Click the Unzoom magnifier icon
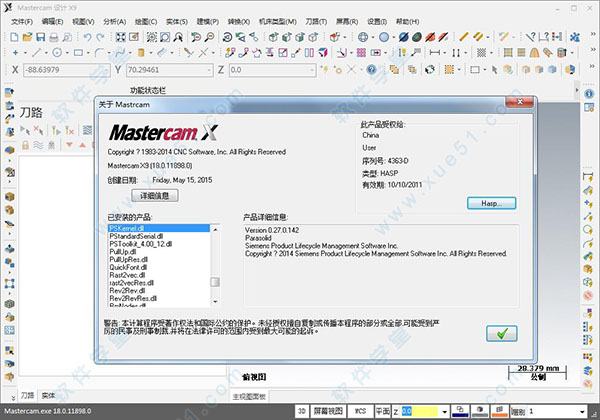Screen dimensions: 600x420 [x=209, y=37]
